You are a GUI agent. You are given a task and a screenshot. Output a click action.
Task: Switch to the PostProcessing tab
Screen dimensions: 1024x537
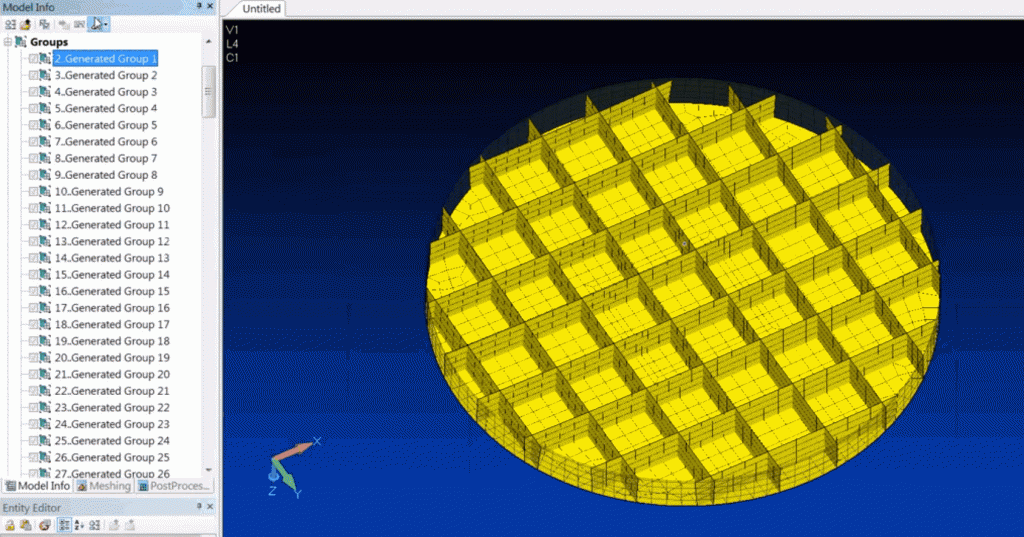(x=174, y=486)
